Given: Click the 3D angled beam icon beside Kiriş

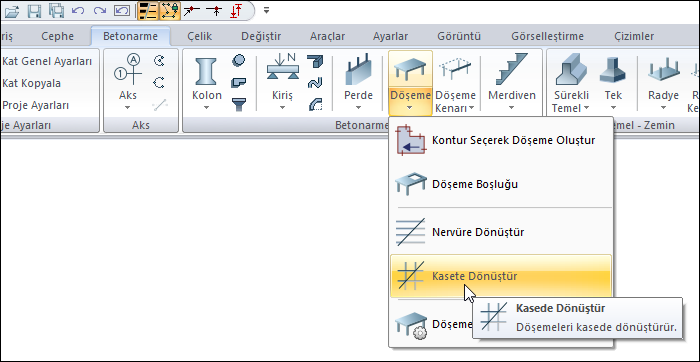Looking at the screenshot, I should coord(315,60).
